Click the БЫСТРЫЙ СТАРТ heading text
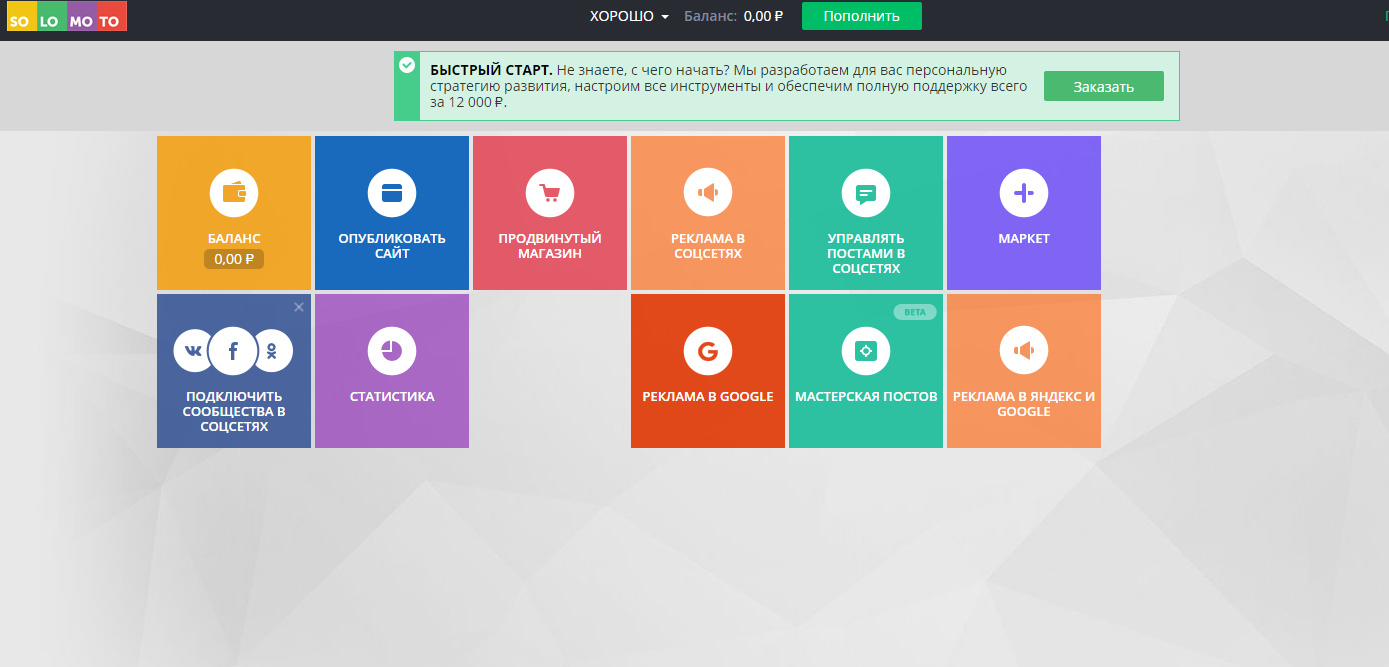 [x=491, y=70]
